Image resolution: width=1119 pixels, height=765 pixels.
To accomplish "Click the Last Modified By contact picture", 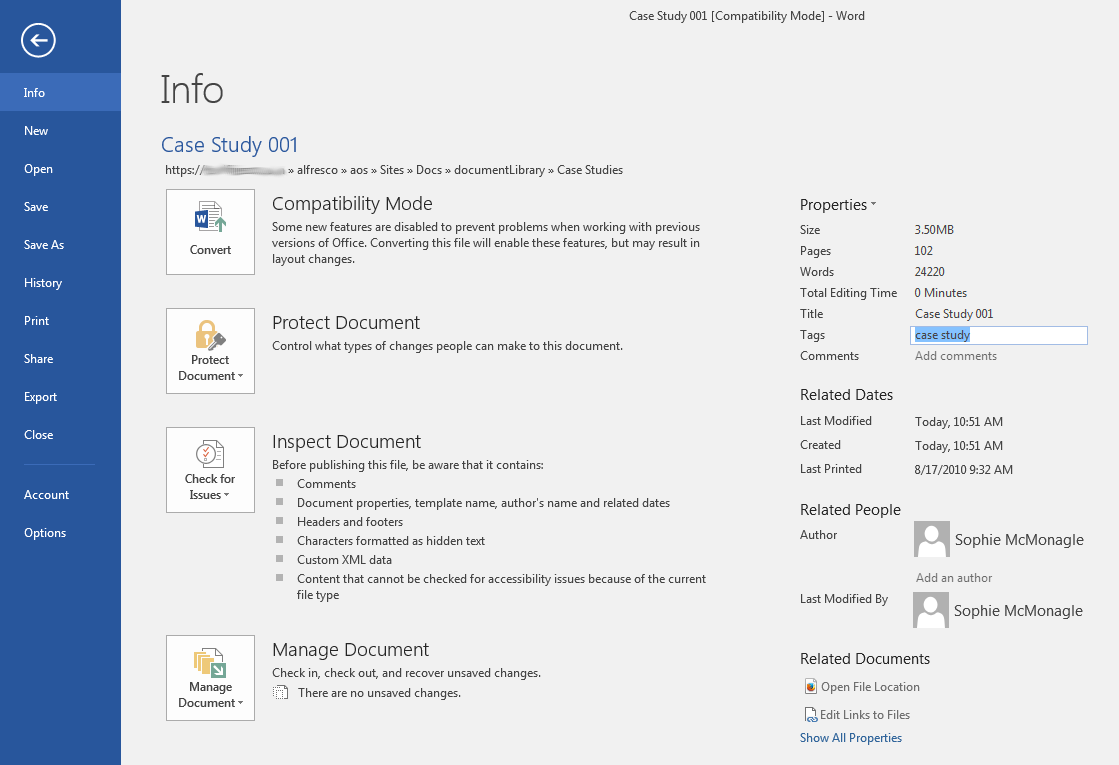I will [930, 610].
